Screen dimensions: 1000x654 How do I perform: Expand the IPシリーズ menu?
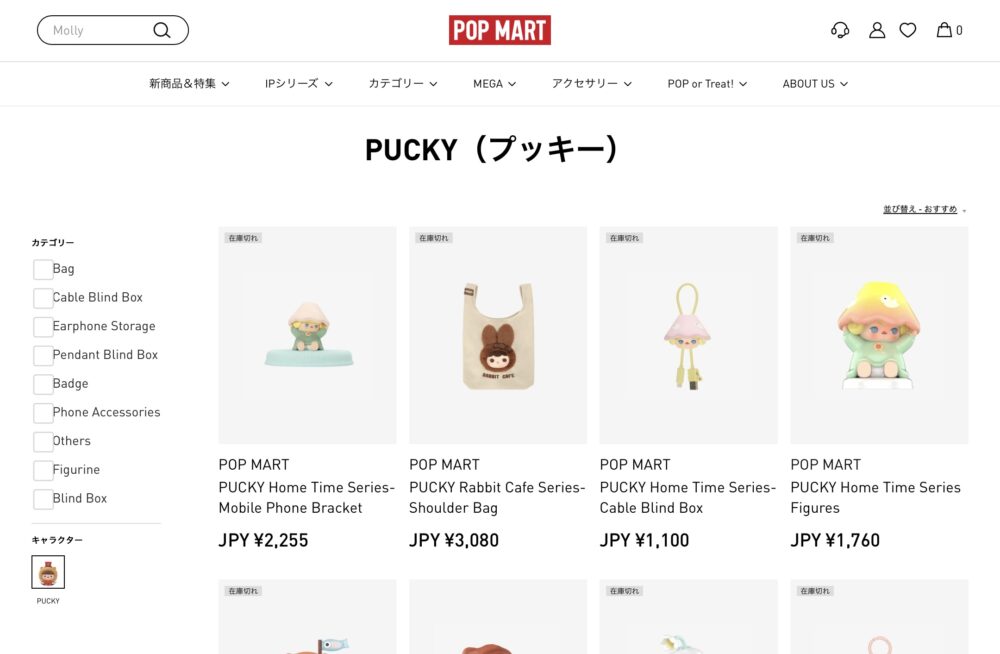tap(298, 84)
